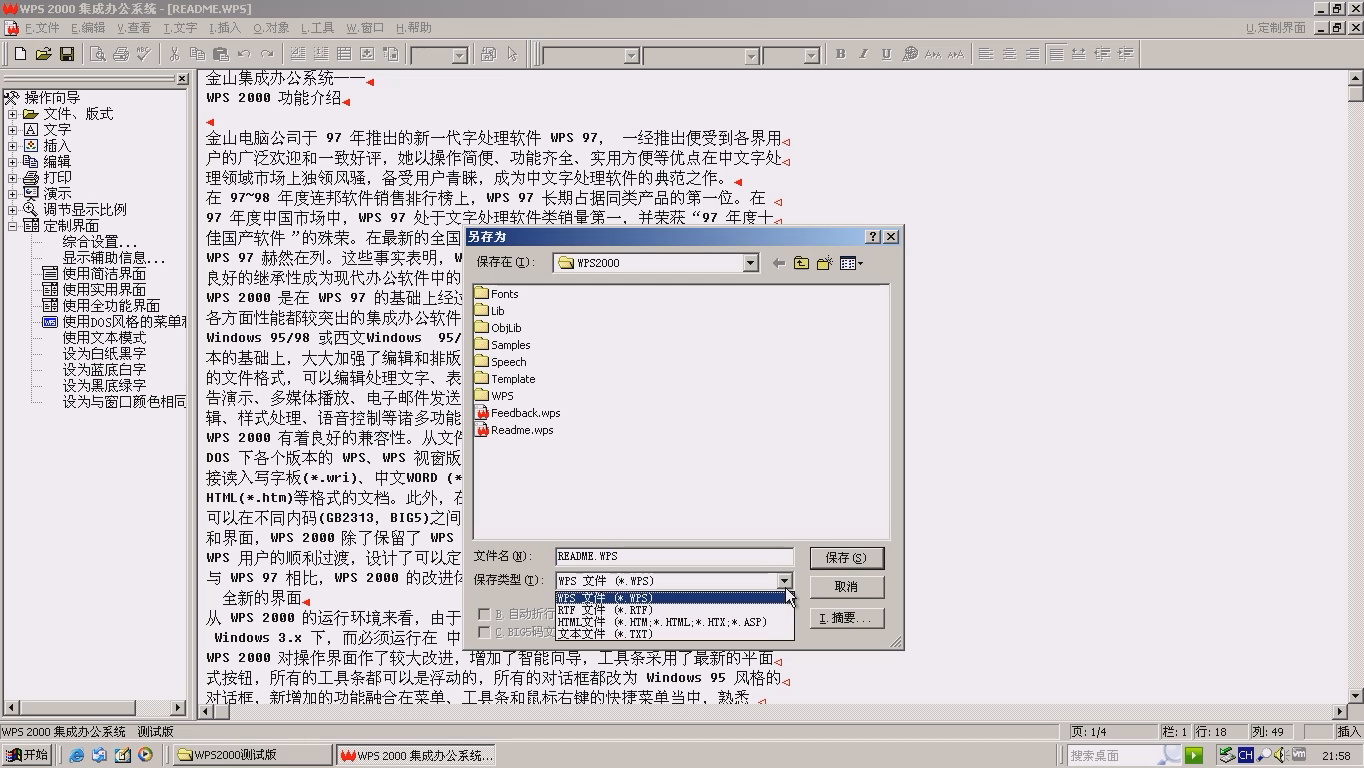Screen dimensions: 1364x768
Task: Click the help question mark in the dialog title
Action: (x=872, y=237)
